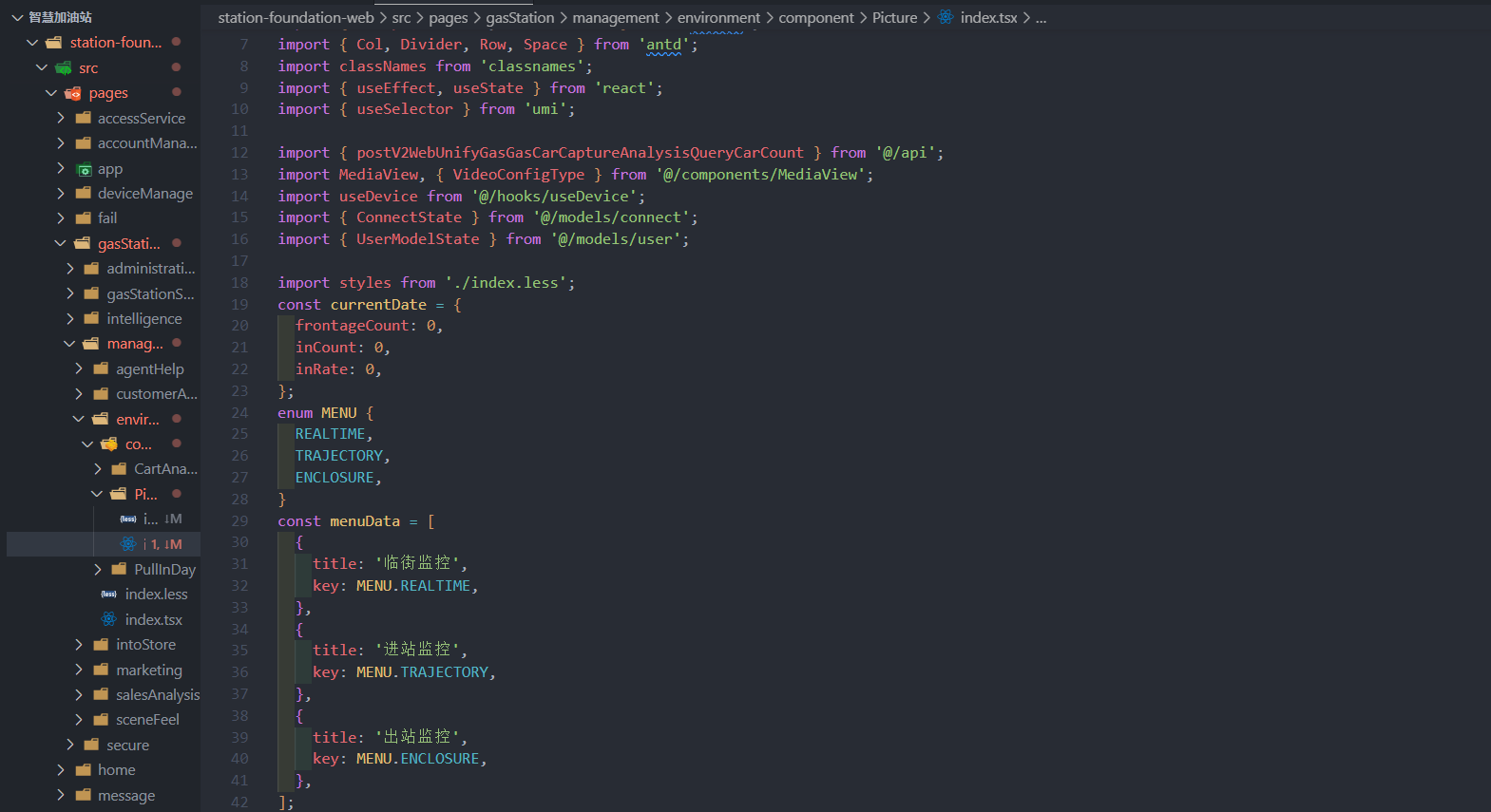
Task: Click the agentHelp folder icon
Action: (102, 368)
